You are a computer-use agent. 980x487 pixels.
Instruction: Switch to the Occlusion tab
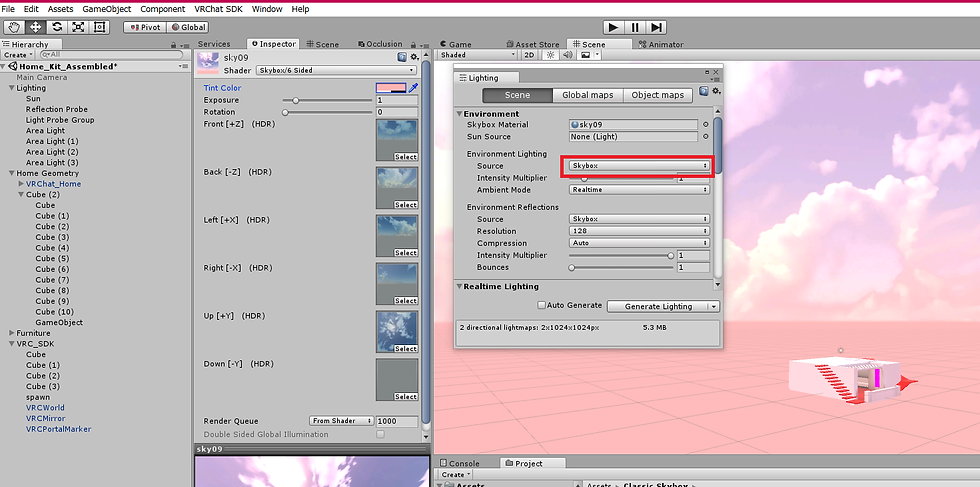381,44
